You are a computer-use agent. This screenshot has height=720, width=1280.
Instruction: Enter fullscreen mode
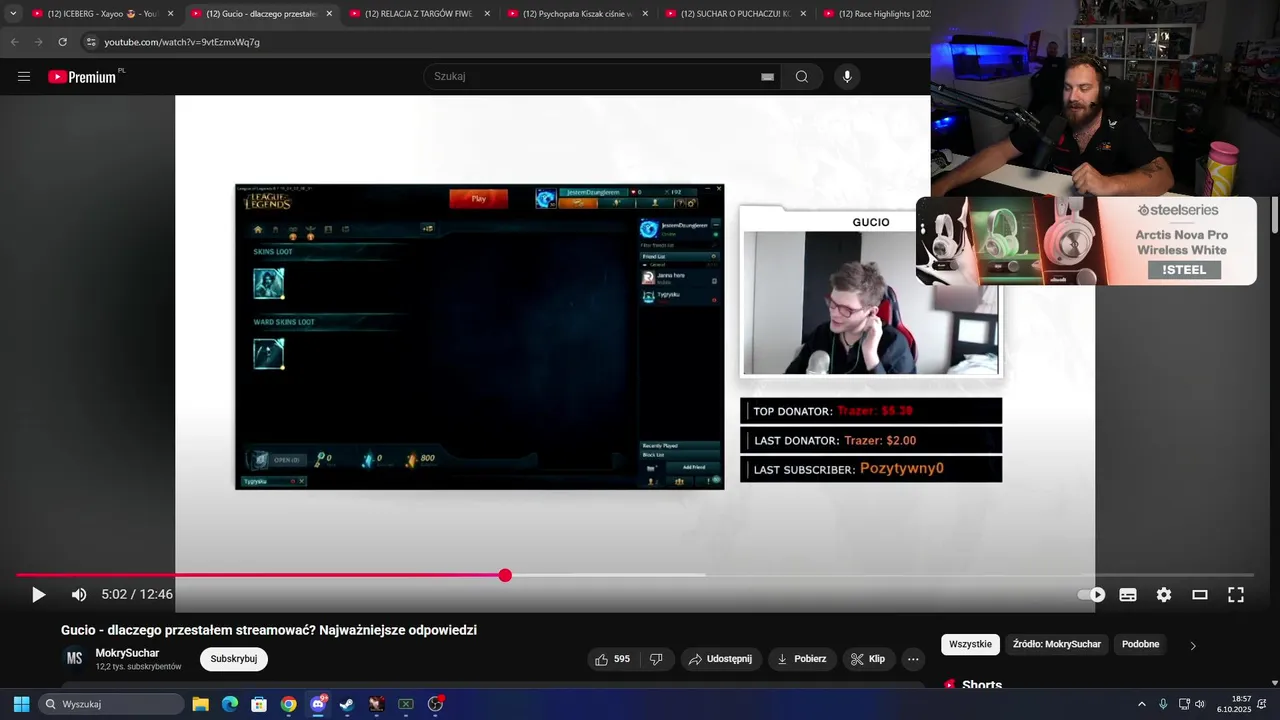[x=1236, y=595]
